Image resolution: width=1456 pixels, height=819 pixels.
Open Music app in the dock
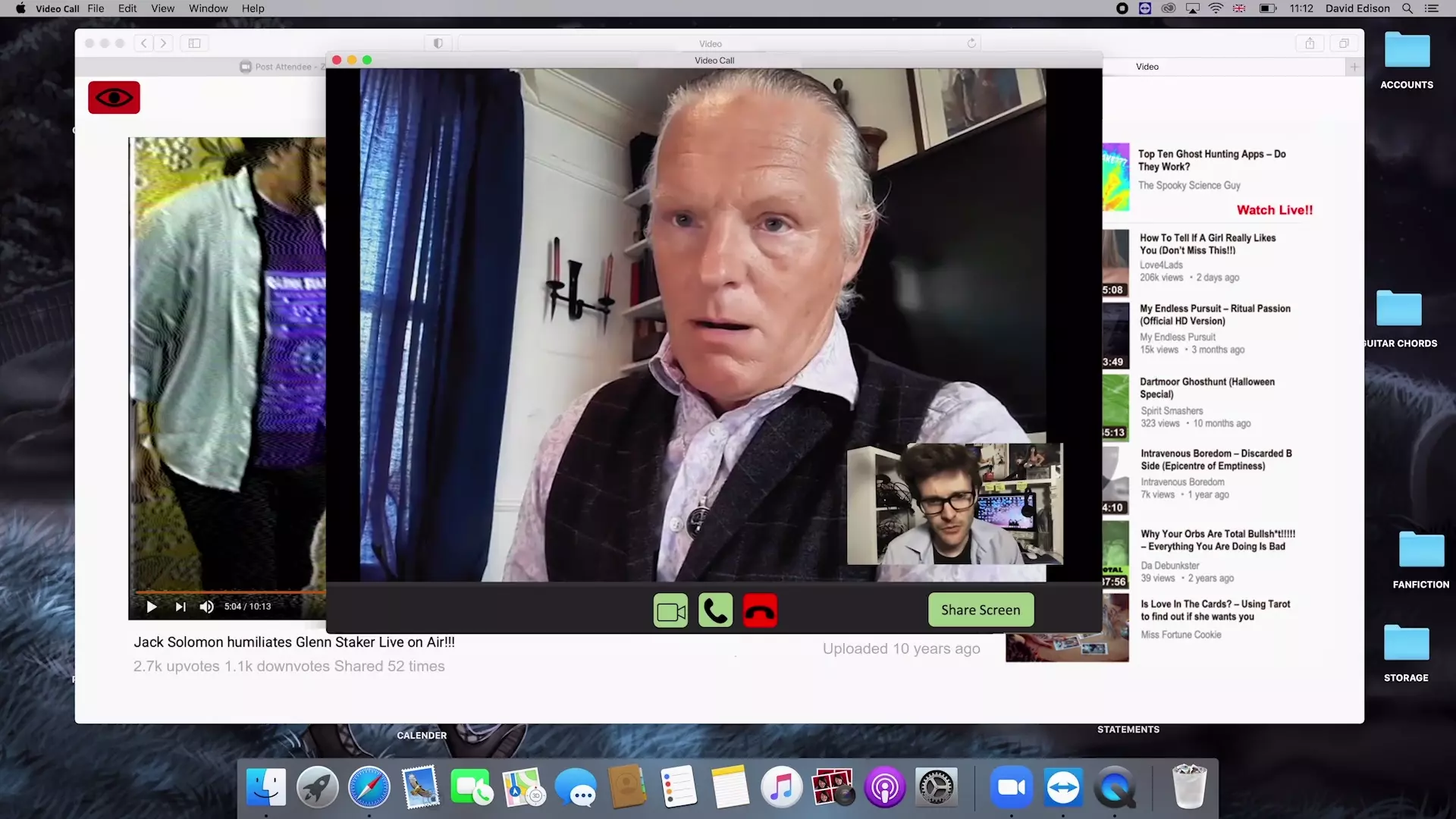pos(781,787)
